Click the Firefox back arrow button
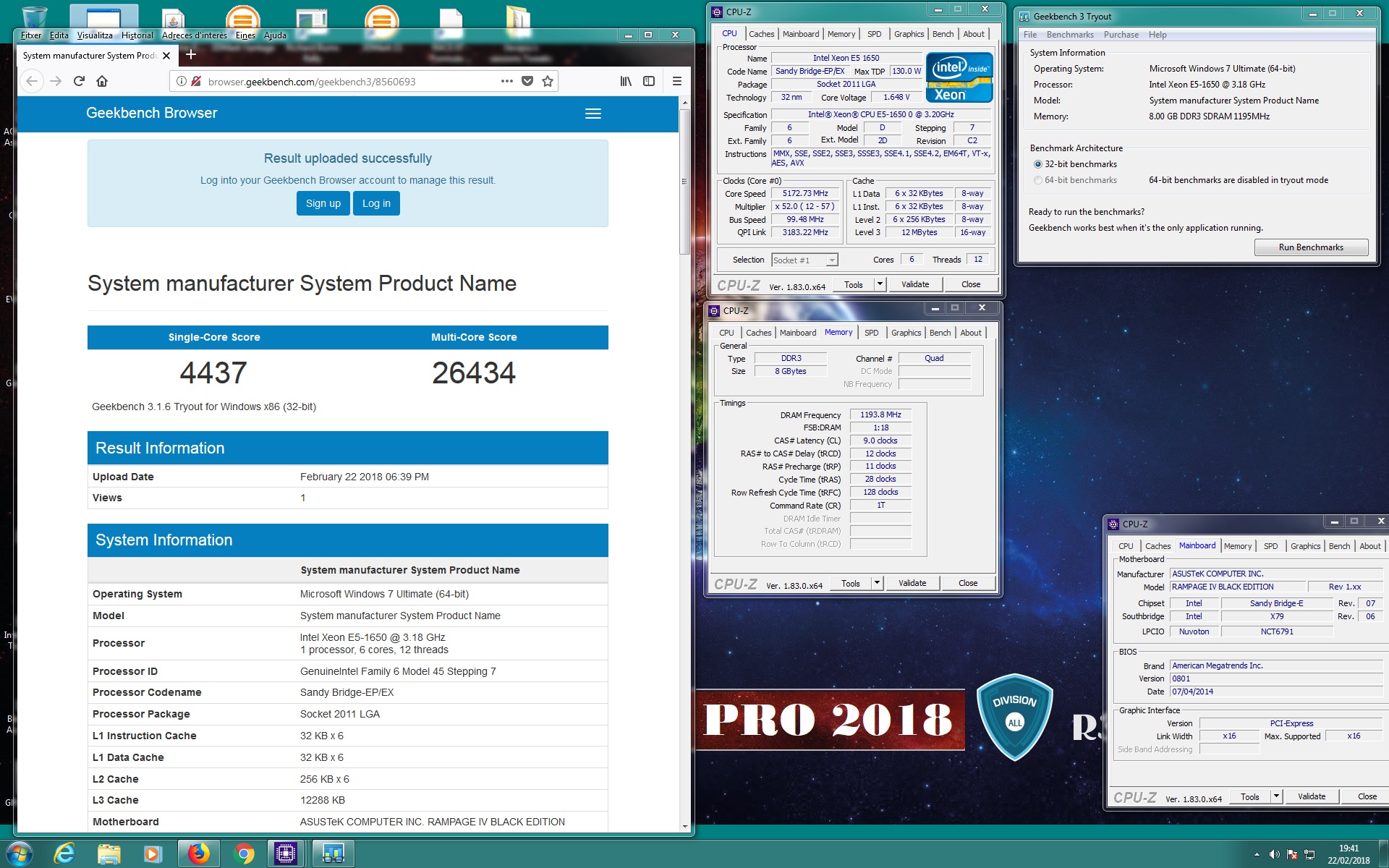 point(32,81)
